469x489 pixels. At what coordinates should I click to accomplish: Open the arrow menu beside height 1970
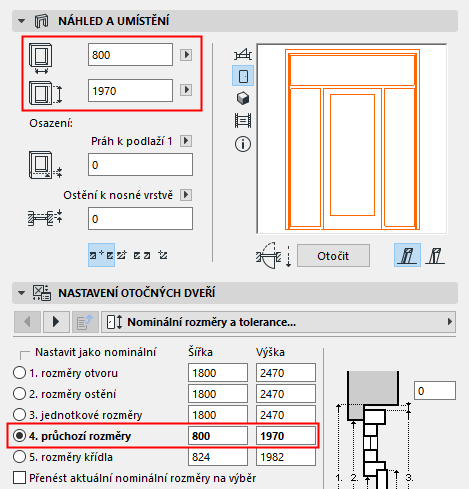click(x=186, y=90)
